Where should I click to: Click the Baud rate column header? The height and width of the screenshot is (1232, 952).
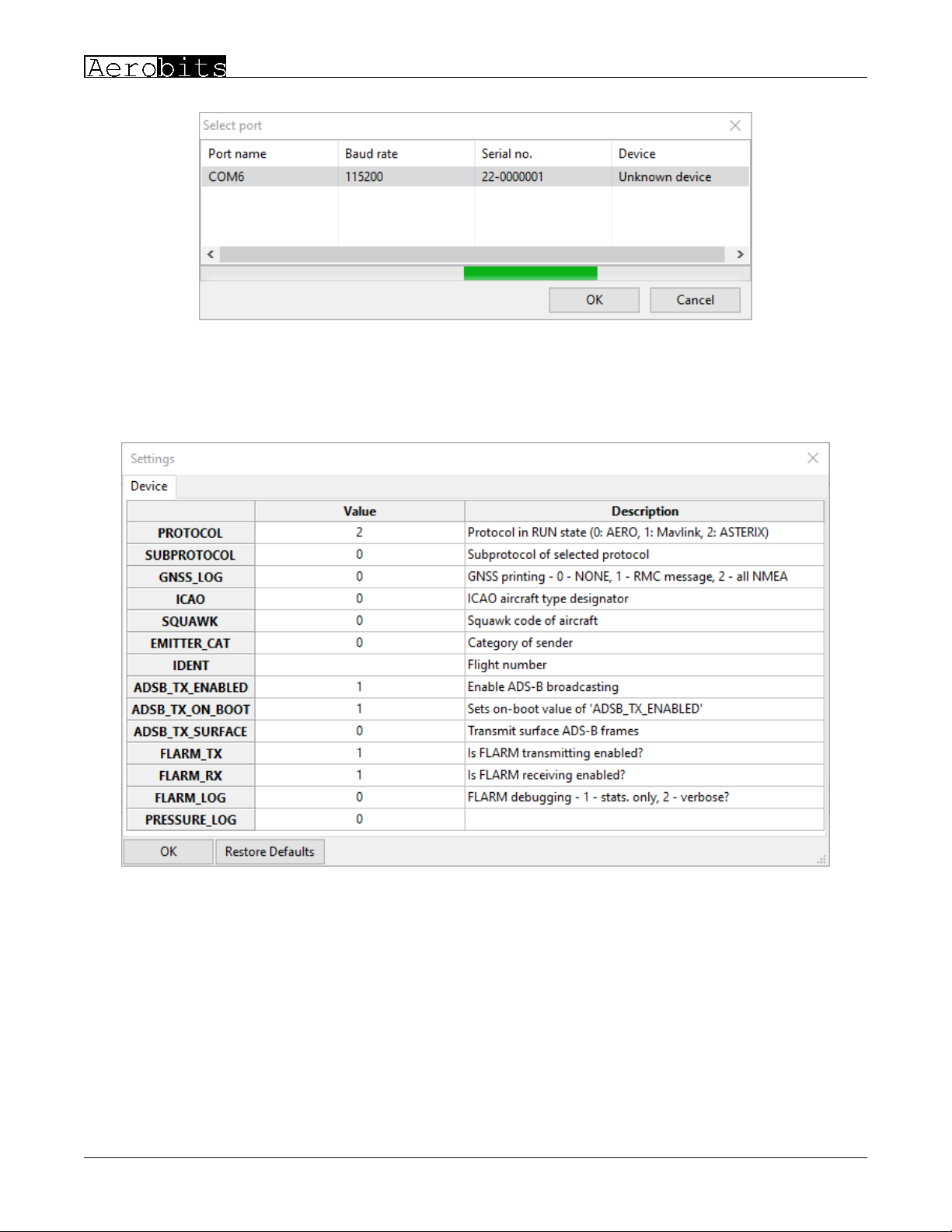click(x=371, y=154)
